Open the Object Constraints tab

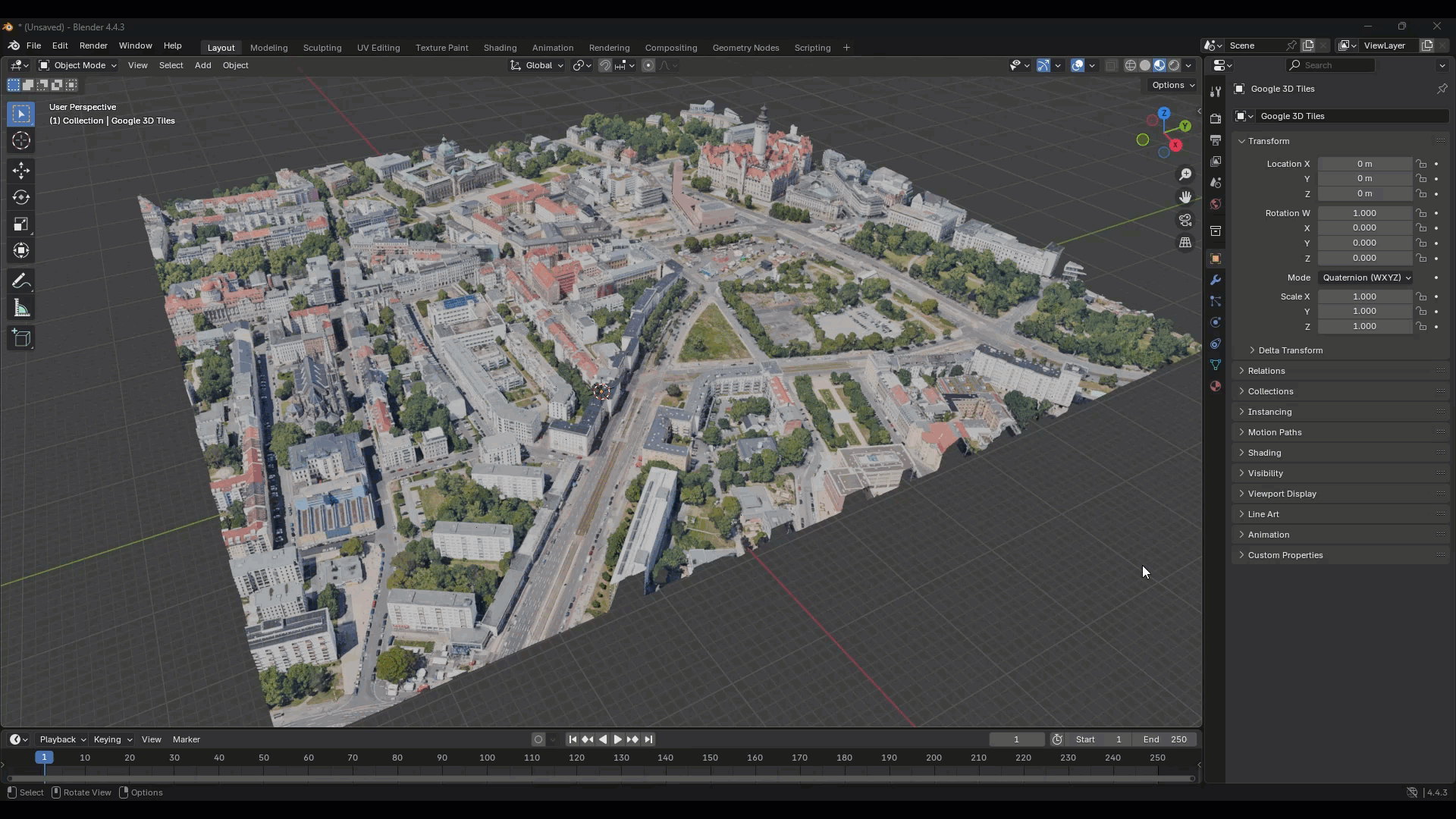pos(1216,344)
